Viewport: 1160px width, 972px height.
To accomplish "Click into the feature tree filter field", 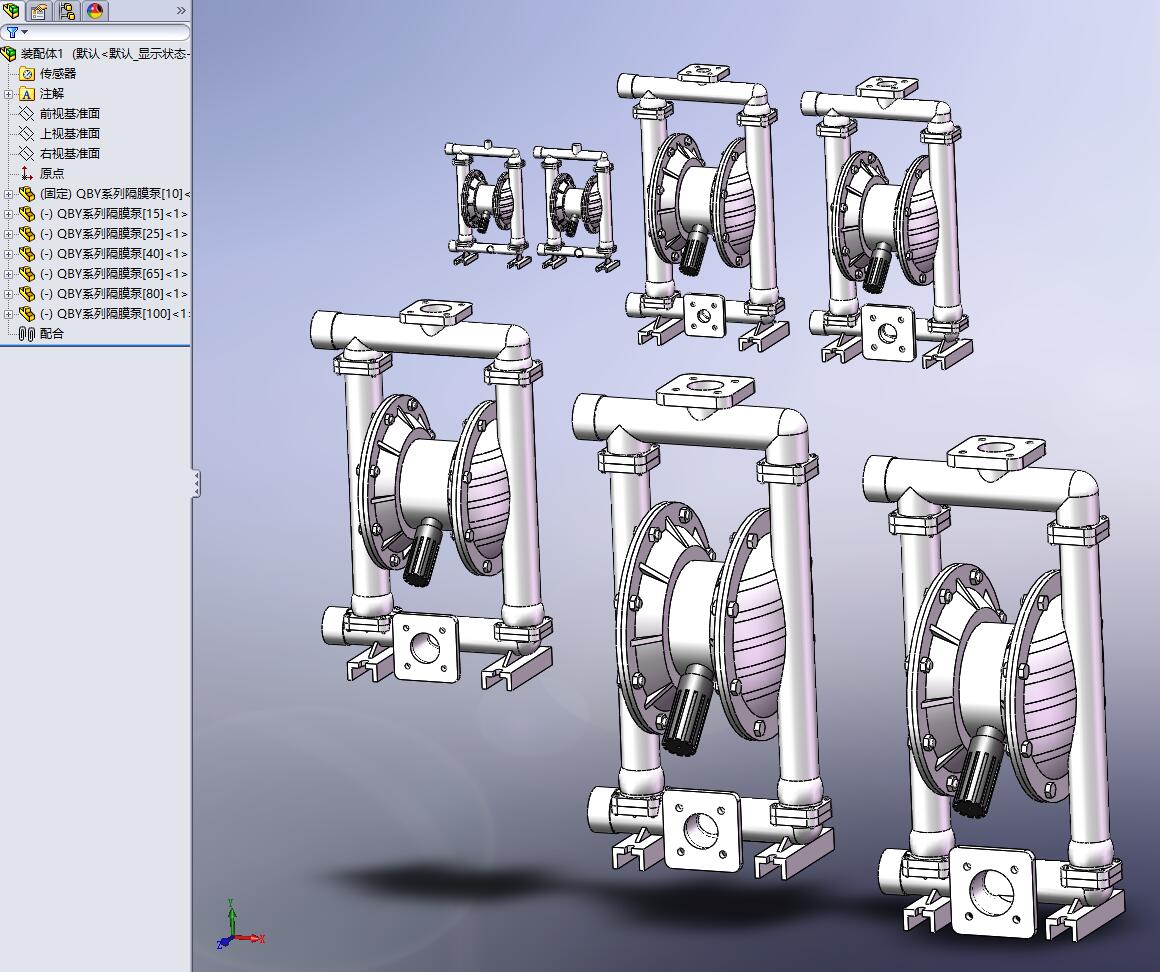I will (x=95, y=33).
